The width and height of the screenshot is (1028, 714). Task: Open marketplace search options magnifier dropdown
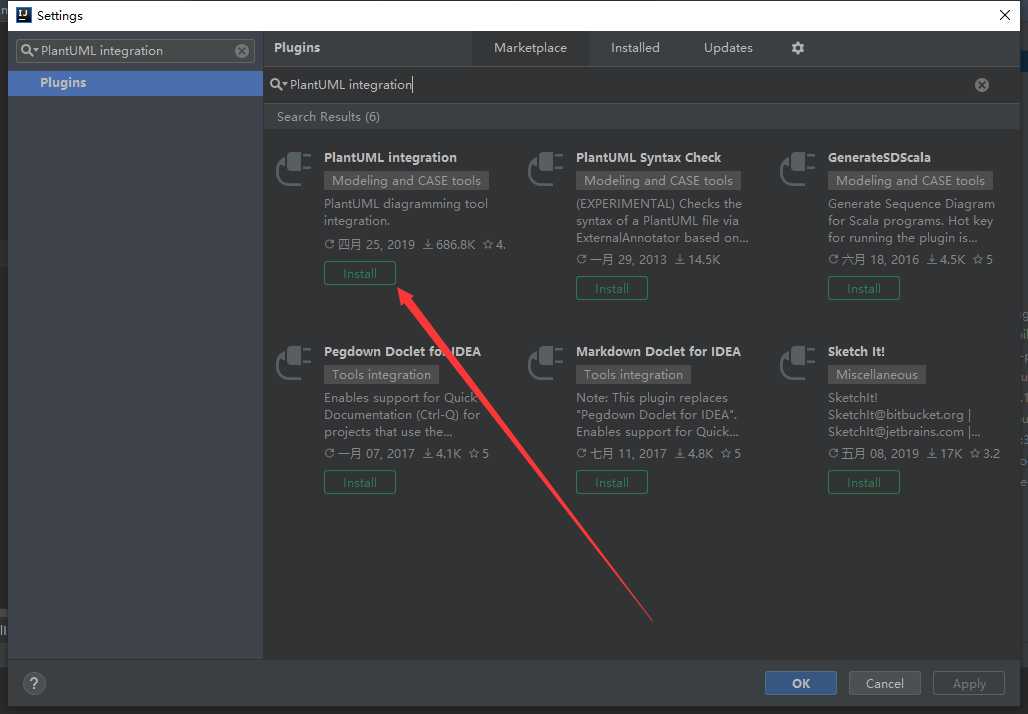point(279,85)
